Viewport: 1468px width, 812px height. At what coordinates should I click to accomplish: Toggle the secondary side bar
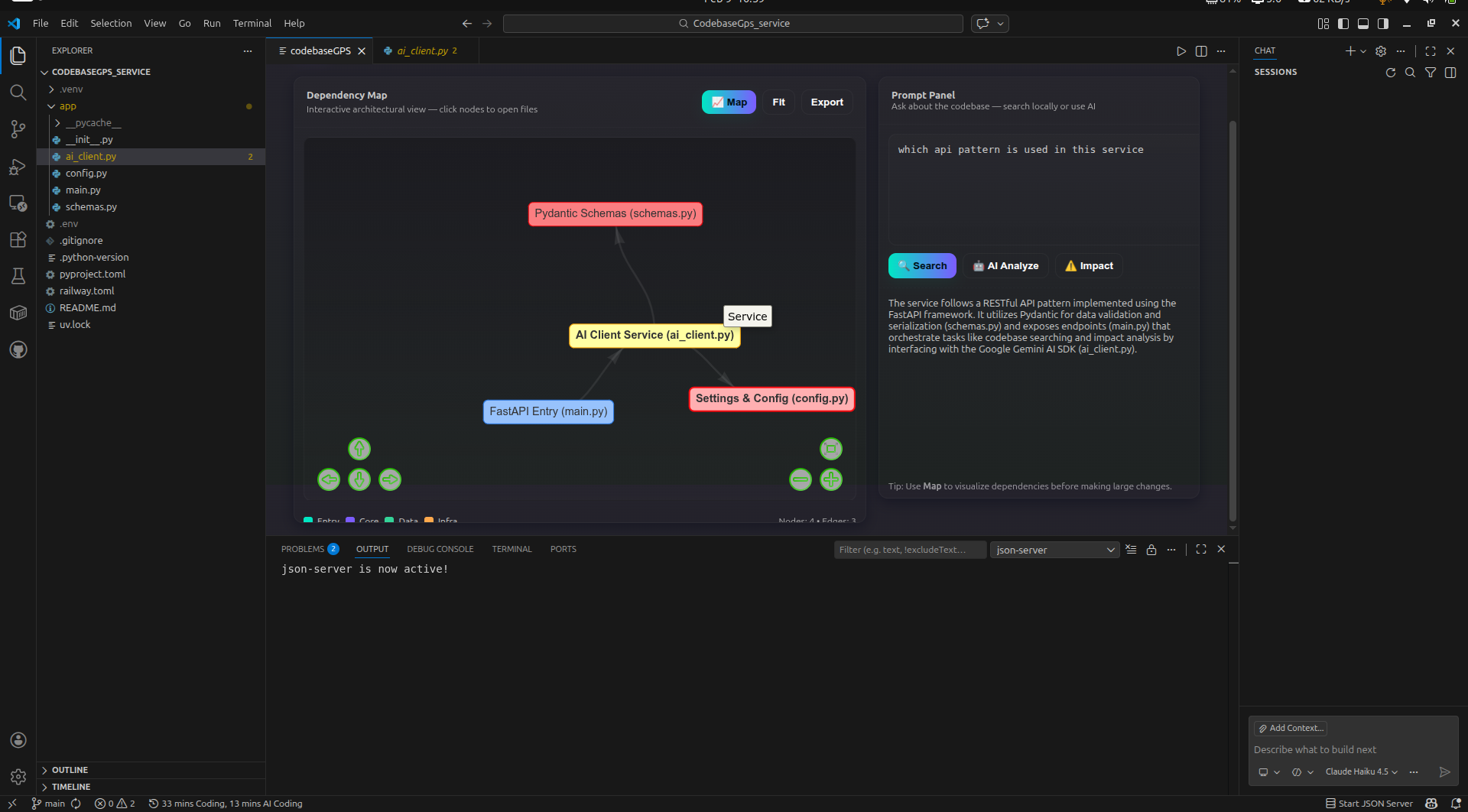(1383, 24)
